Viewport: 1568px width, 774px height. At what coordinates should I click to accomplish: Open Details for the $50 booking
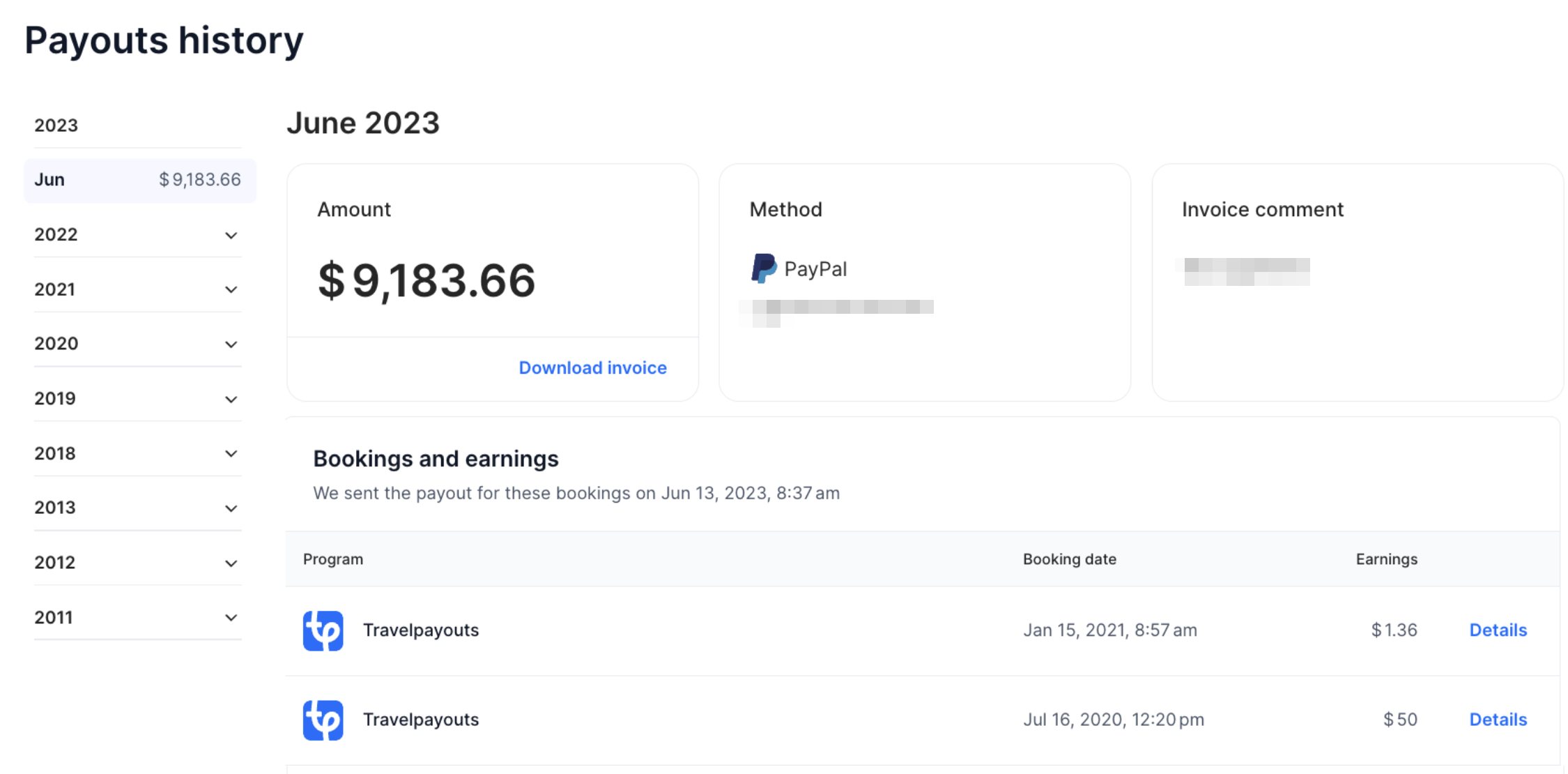[1498, 719]
